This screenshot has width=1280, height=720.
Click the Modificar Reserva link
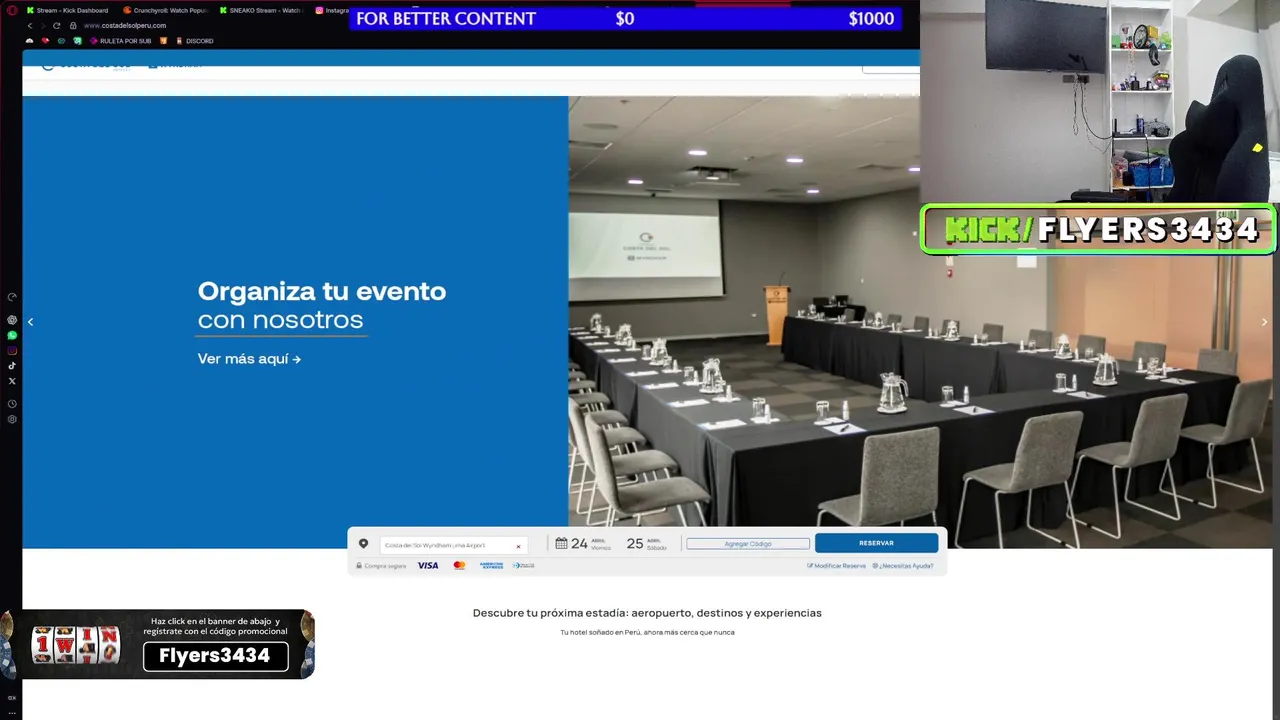[836, 566]
